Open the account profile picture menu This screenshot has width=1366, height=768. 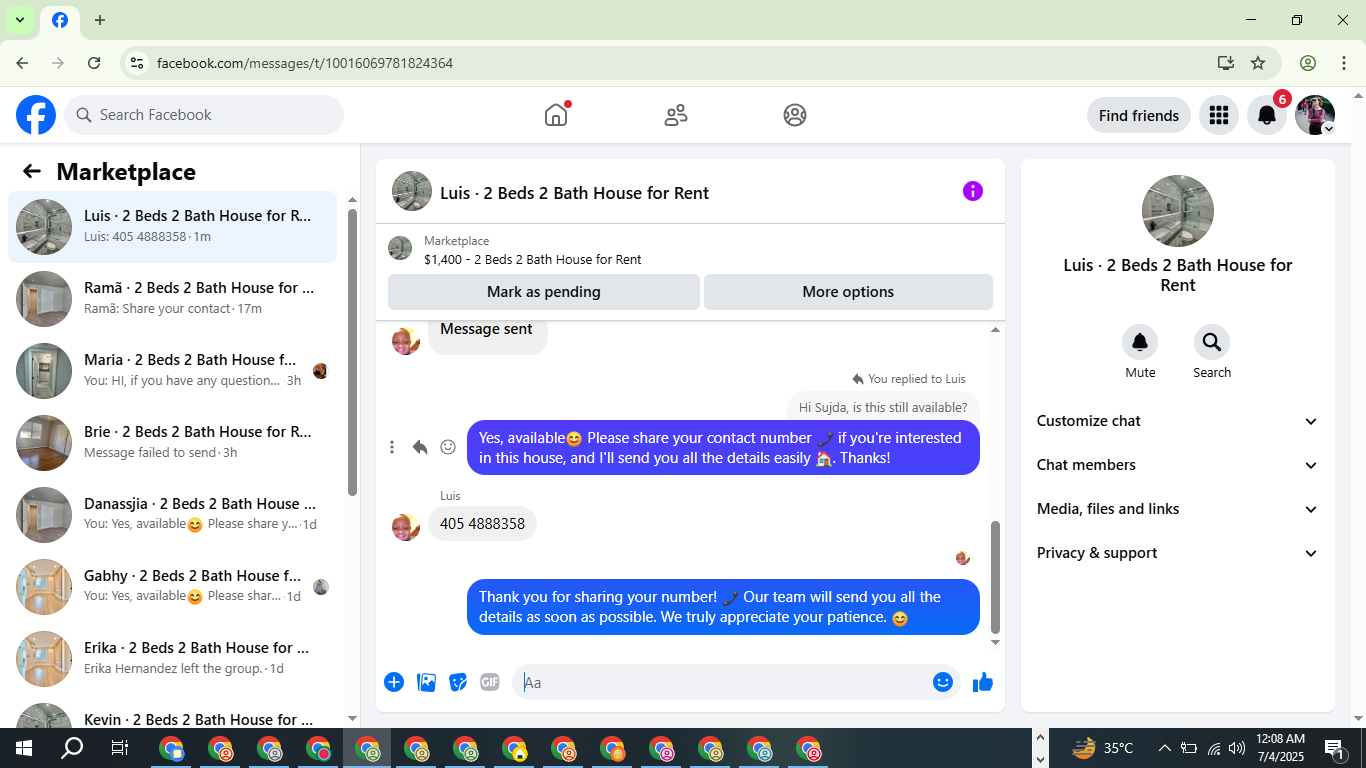[1315, 115]
